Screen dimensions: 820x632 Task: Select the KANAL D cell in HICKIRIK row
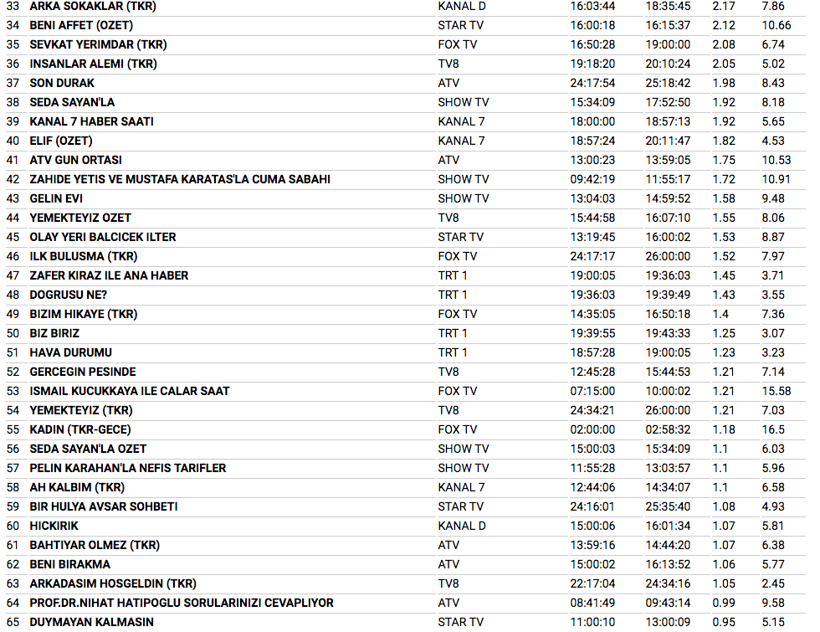(461, 526)
